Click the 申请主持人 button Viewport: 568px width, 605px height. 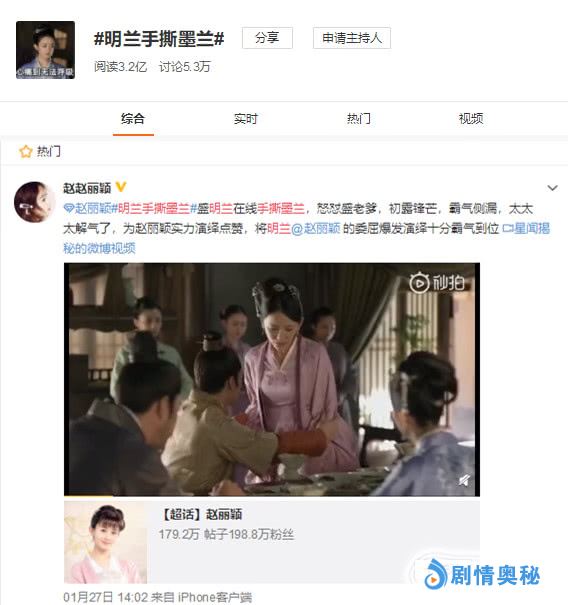tap(352, 38)
